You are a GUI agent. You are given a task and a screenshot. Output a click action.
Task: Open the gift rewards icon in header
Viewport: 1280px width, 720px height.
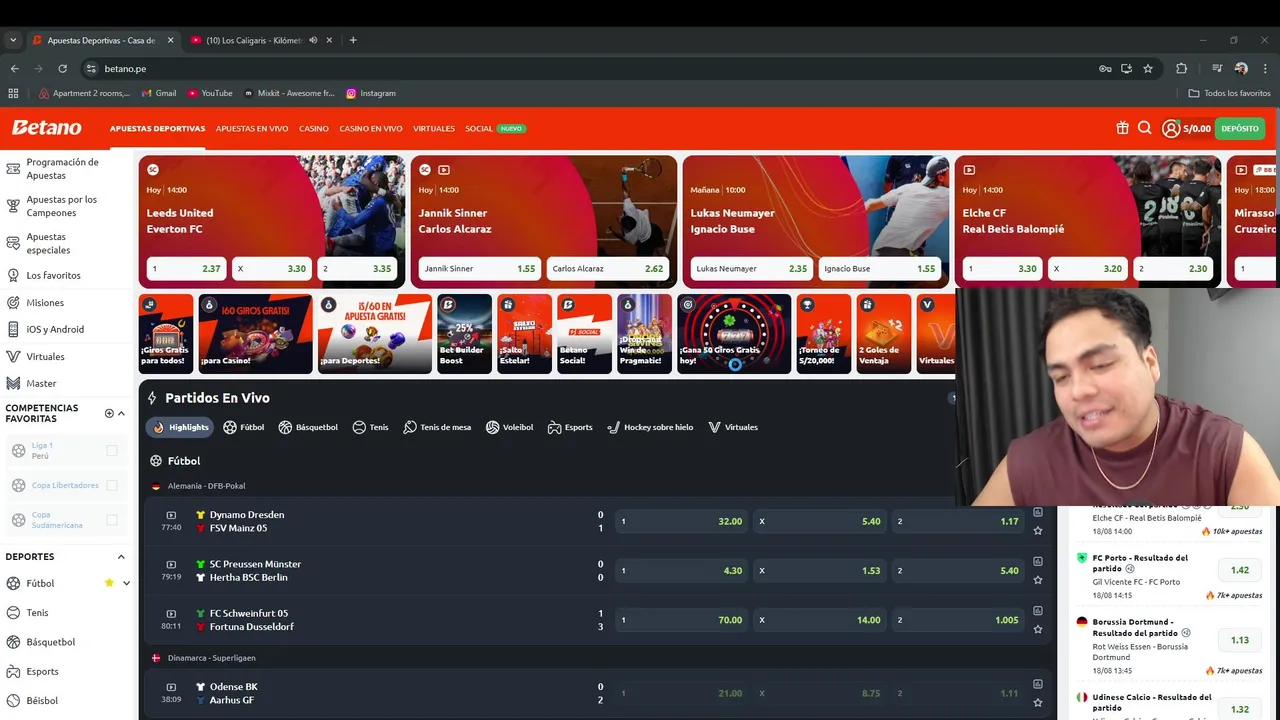(1122, 128)
